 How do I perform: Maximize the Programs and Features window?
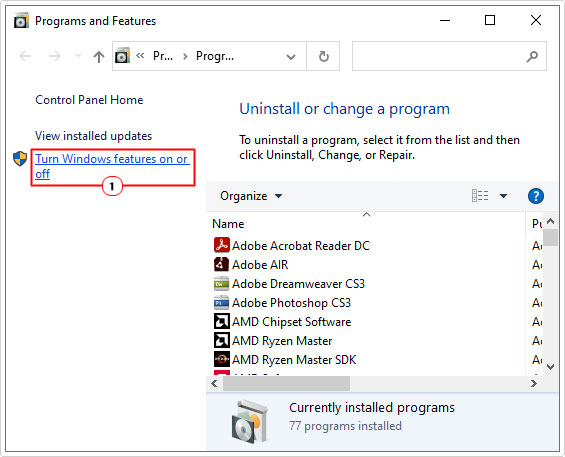[x=490, y=21]
